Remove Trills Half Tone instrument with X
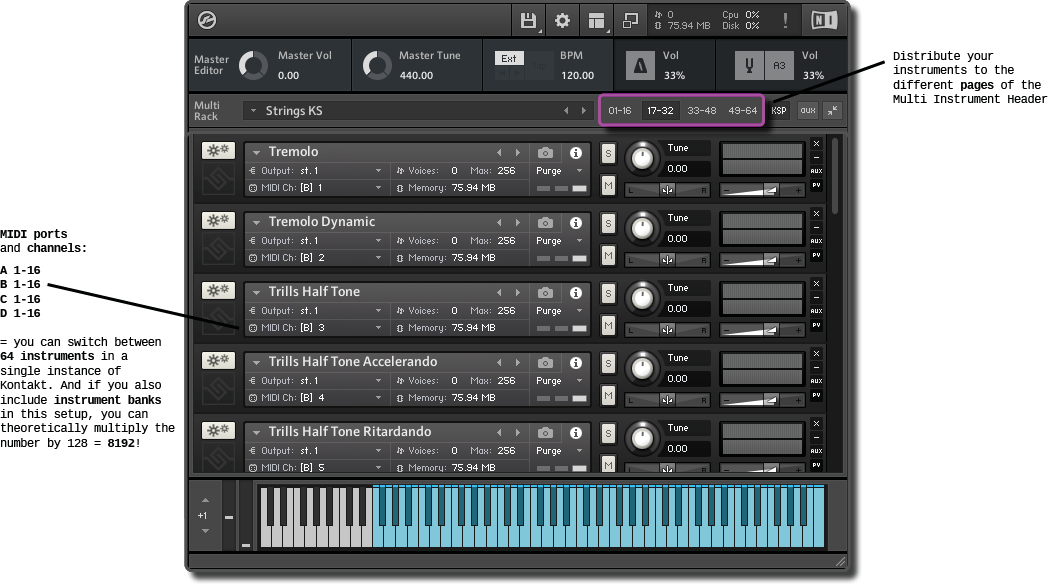 (816, 283)
